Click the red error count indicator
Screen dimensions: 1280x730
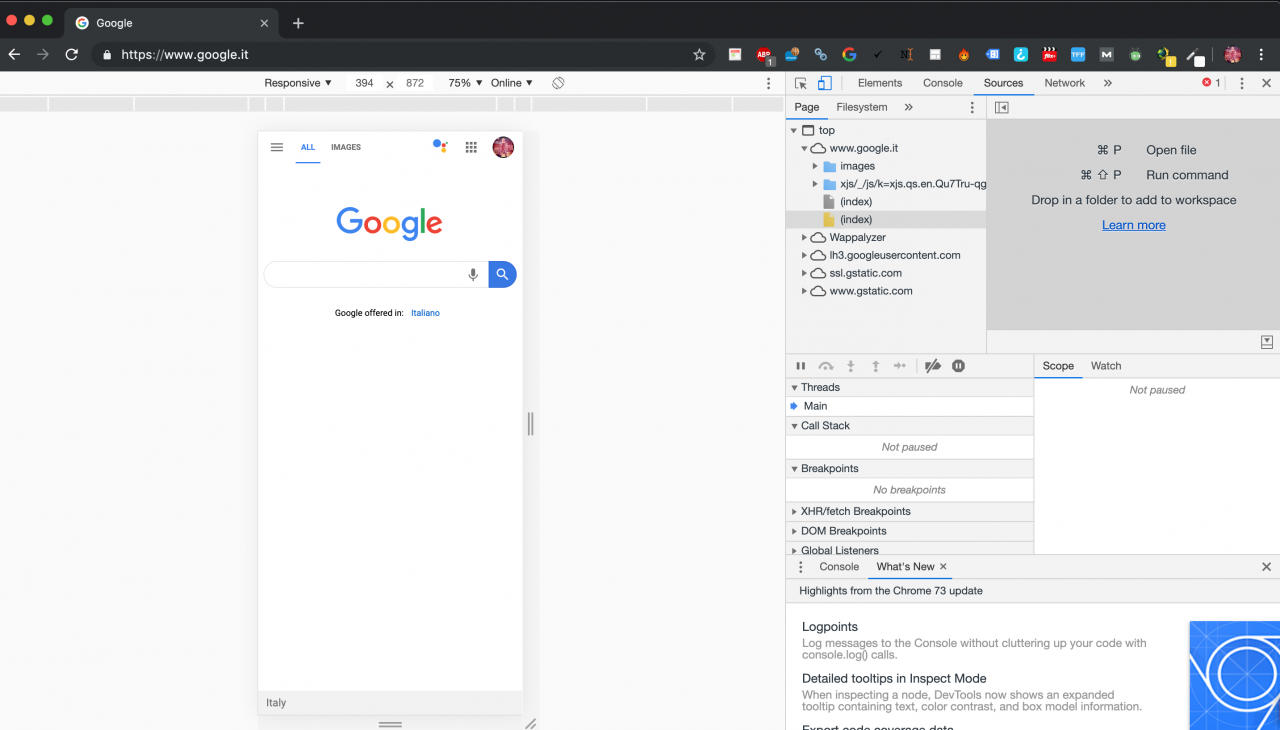[x=1211, y=83]
